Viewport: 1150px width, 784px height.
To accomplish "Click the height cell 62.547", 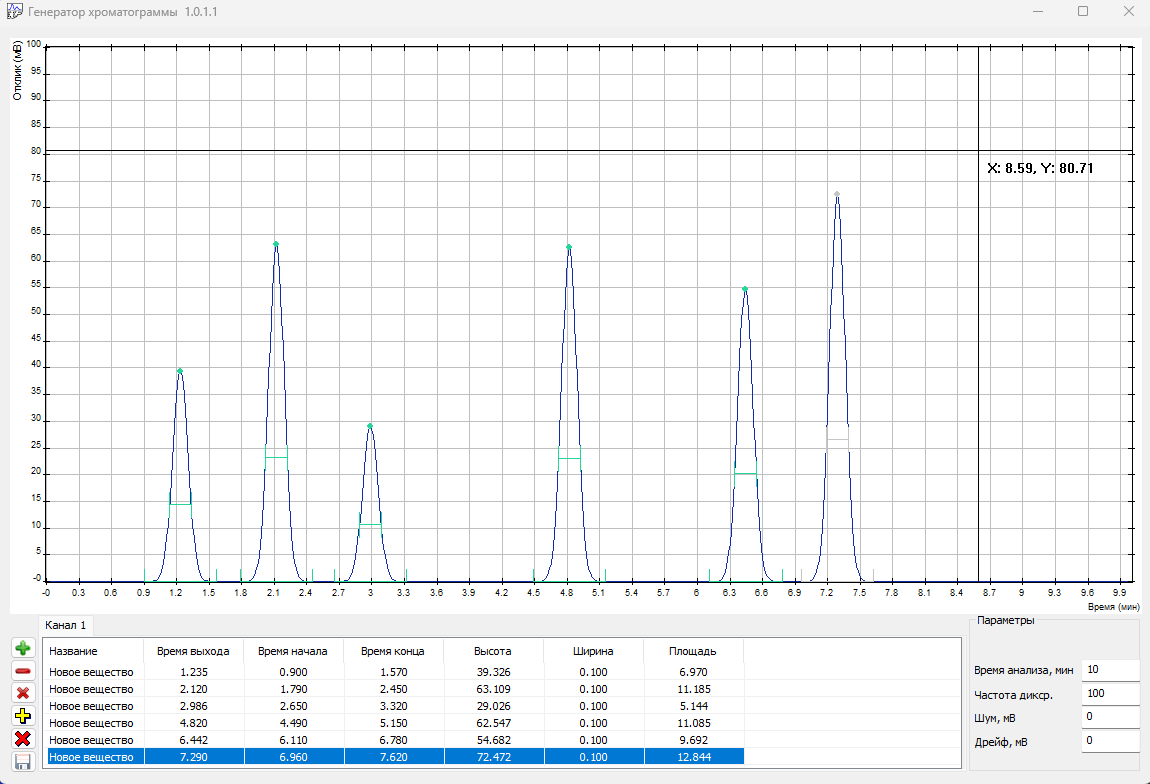I will pyautogui.click(x=493, y=723).
